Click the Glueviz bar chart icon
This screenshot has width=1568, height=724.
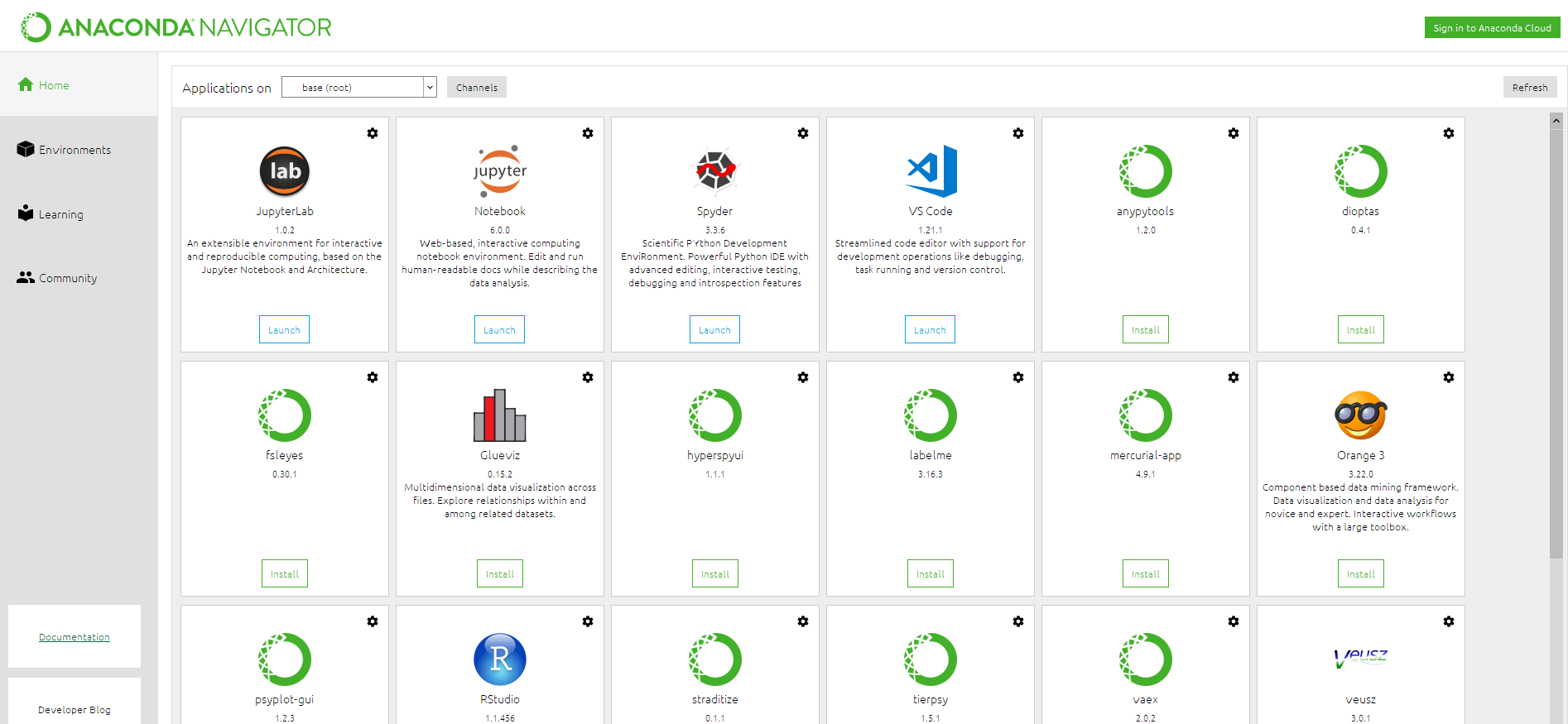click(x=500, y=415)
